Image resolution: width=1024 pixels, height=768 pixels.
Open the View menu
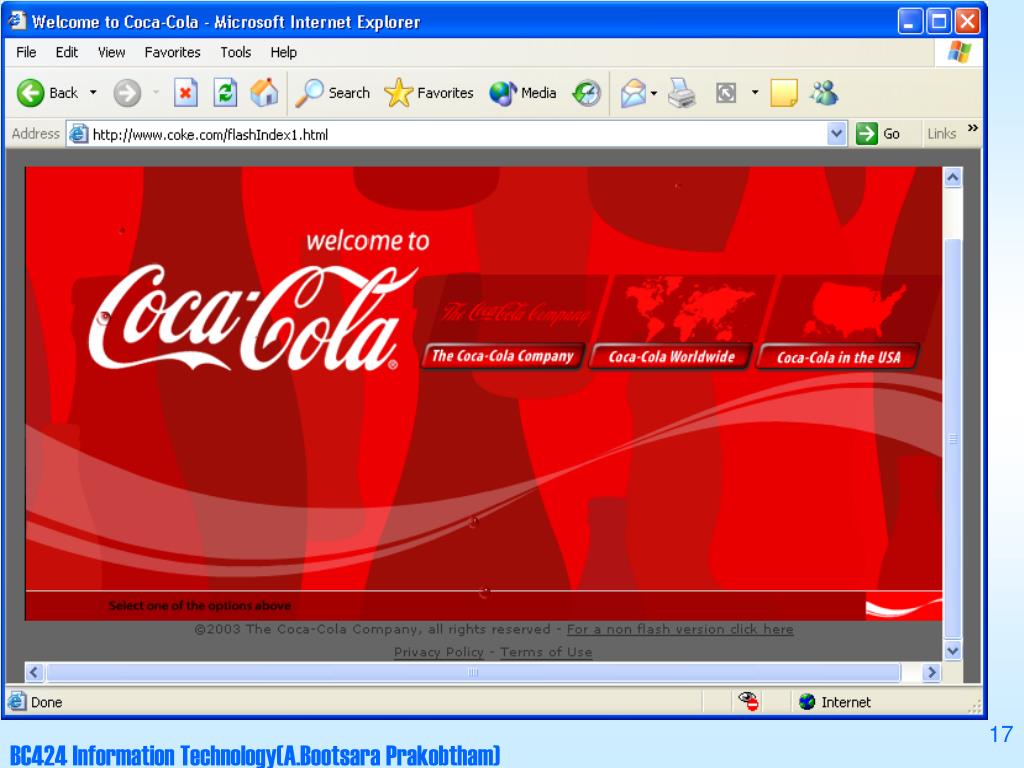click(x=112, y=52)
